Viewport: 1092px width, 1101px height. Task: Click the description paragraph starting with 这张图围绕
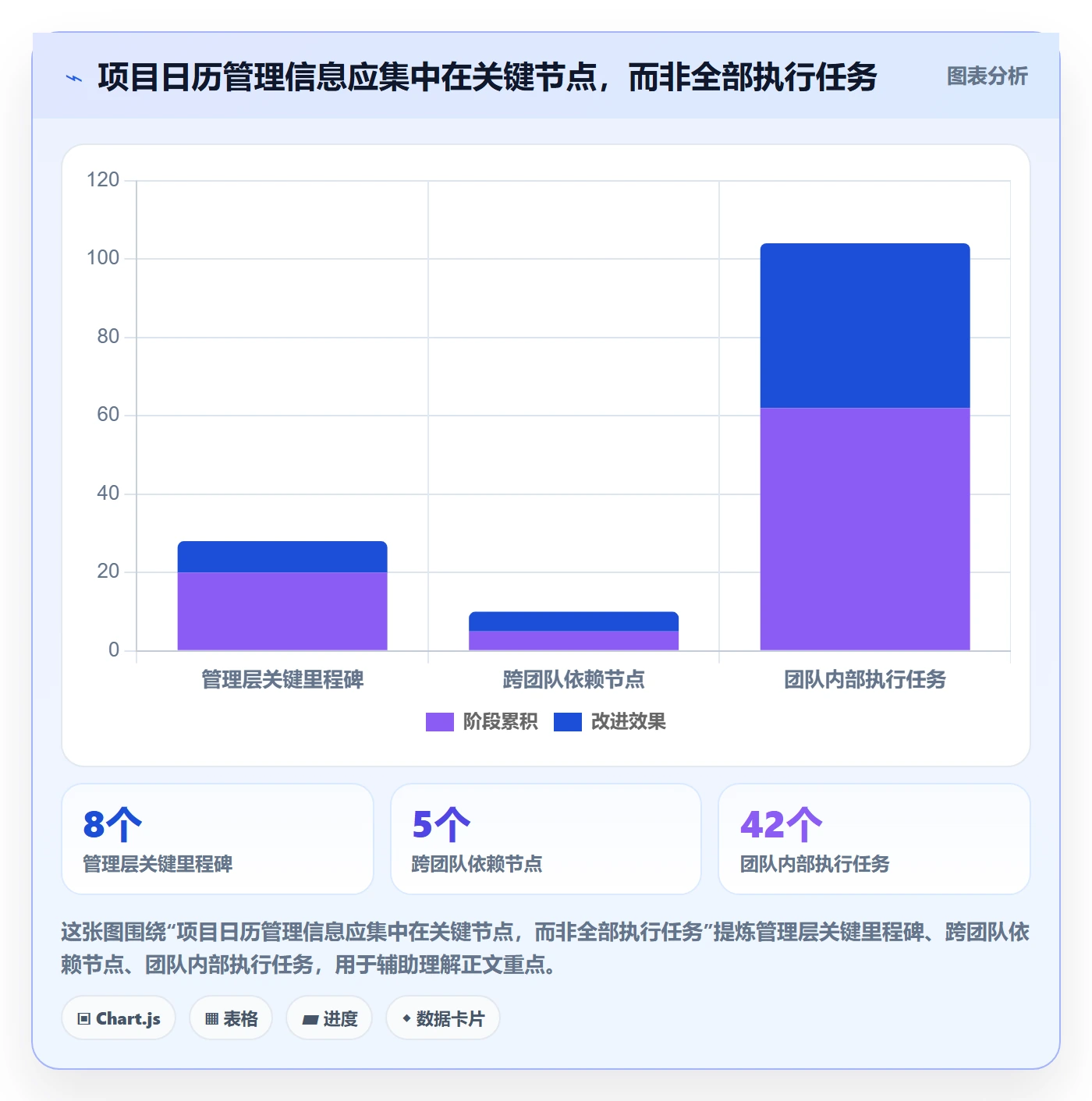point(545,948)
